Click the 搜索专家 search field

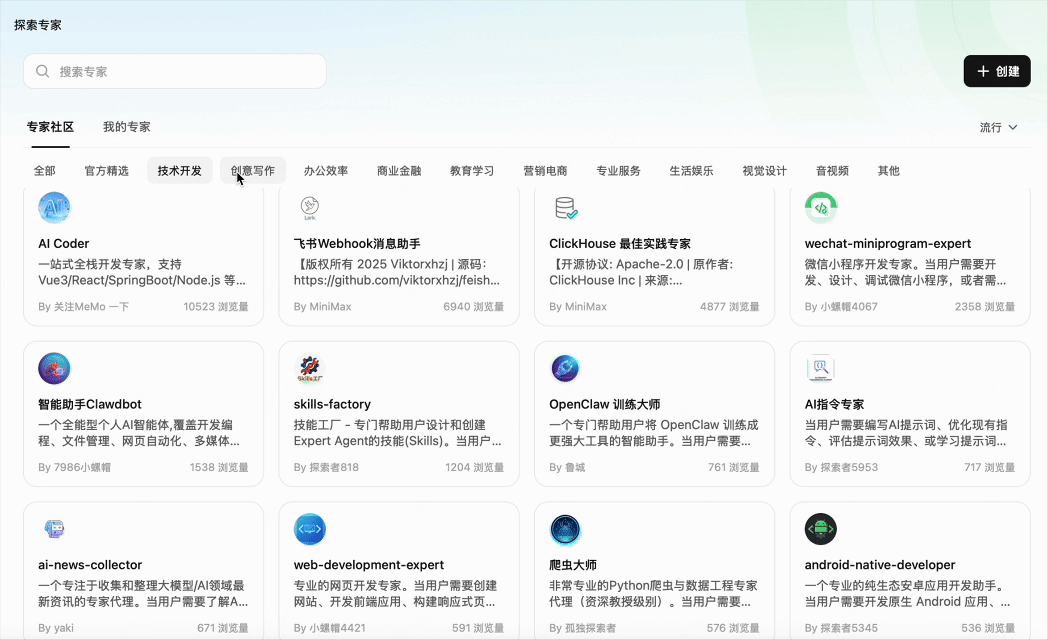point(175,72)
